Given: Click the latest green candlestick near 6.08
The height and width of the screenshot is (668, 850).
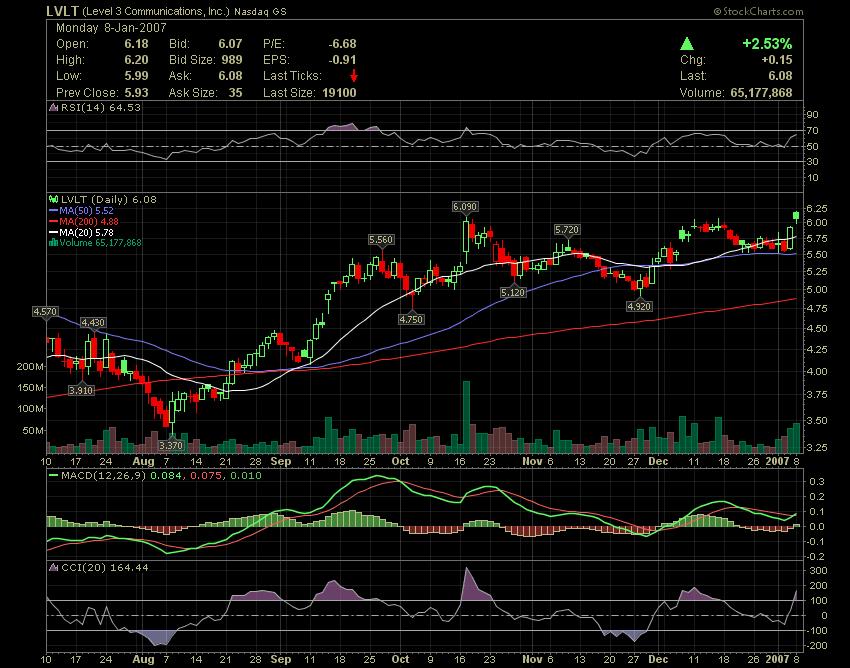Looking at the screenshot, I should 796,216.
